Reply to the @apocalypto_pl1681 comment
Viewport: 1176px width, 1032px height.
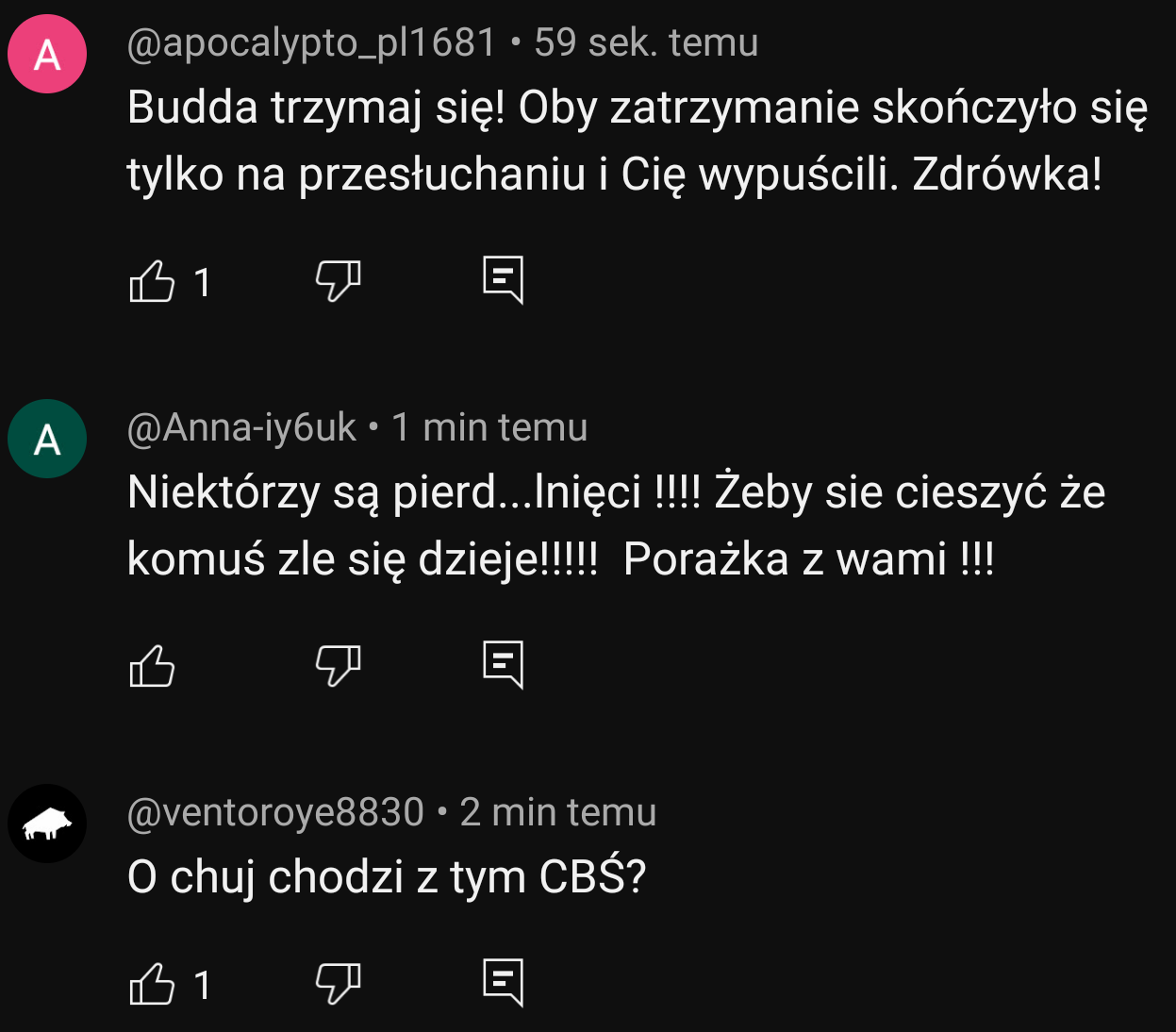point(503,280)
